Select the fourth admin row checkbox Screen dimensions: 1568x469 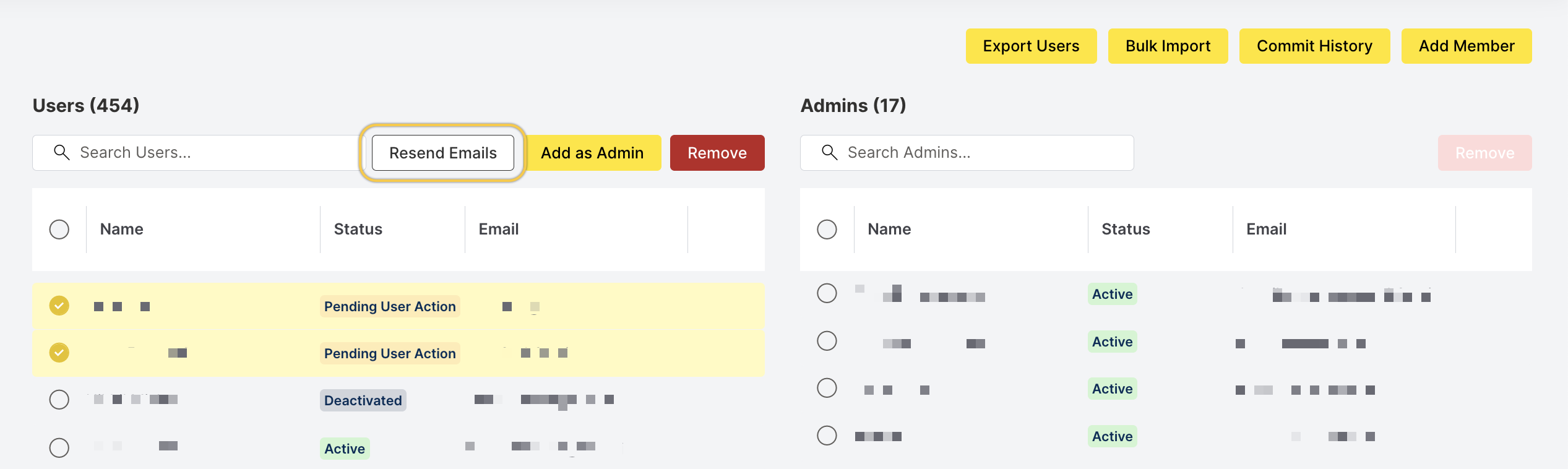pyautogui.click(x=827, y=436)
